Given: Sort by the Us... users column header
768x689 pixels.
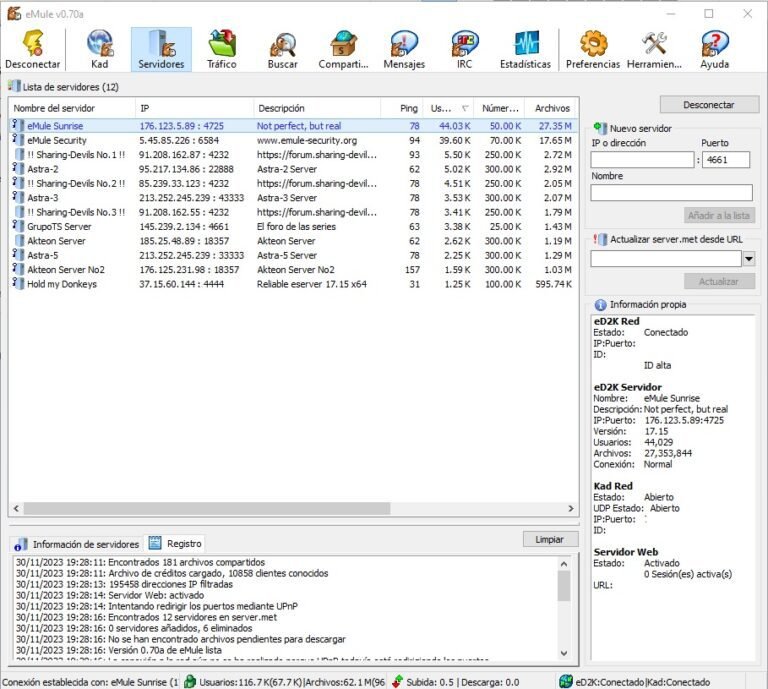Looking at the screenshot, I should coord(449,108).
